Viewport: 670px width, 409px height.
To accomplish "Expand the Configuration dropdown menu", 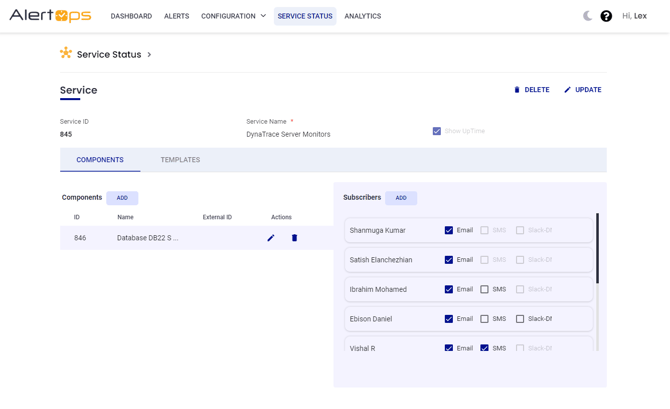I will (233, 16).
